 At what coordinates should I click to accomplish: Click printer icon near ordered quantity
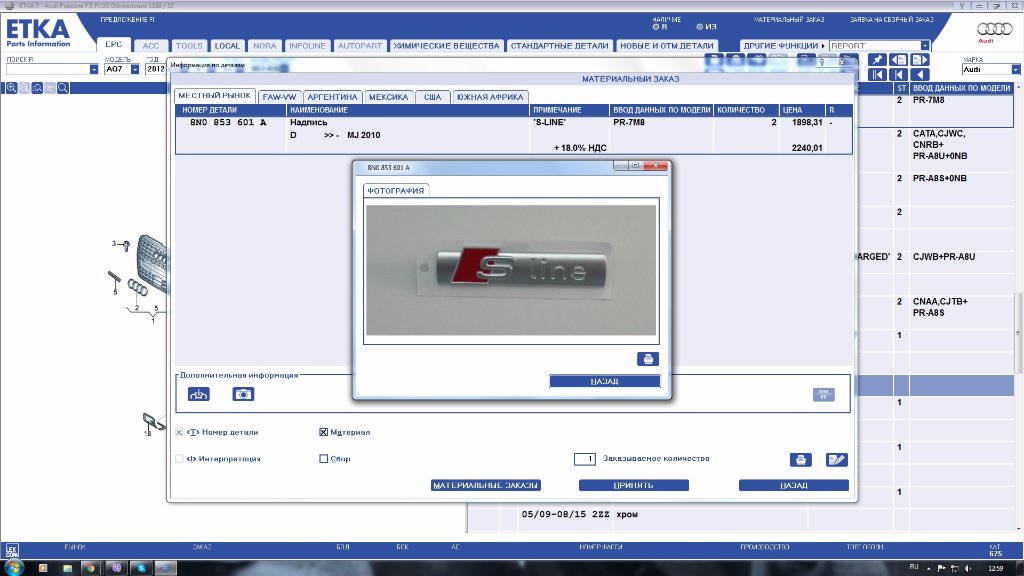point(800,460)
